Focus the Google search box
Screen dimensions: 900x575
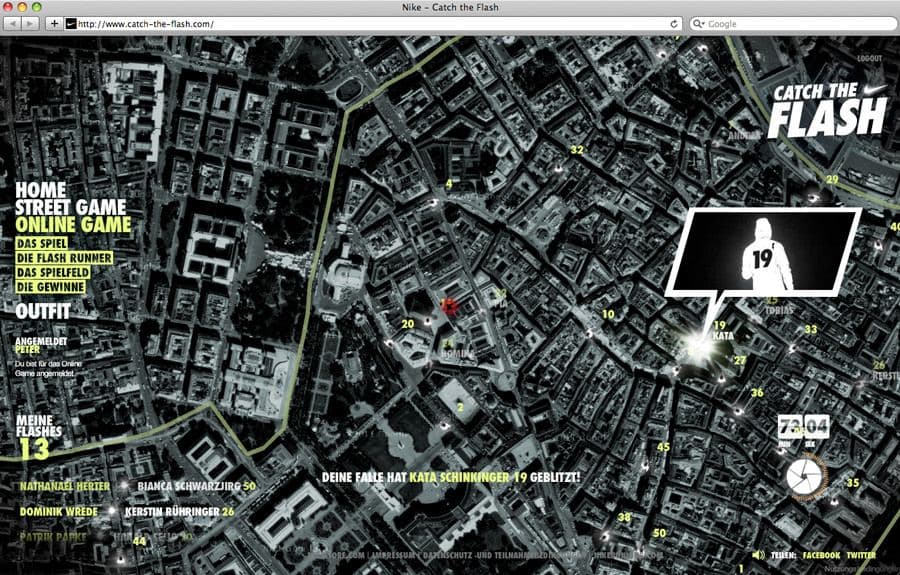pos(793,24)
